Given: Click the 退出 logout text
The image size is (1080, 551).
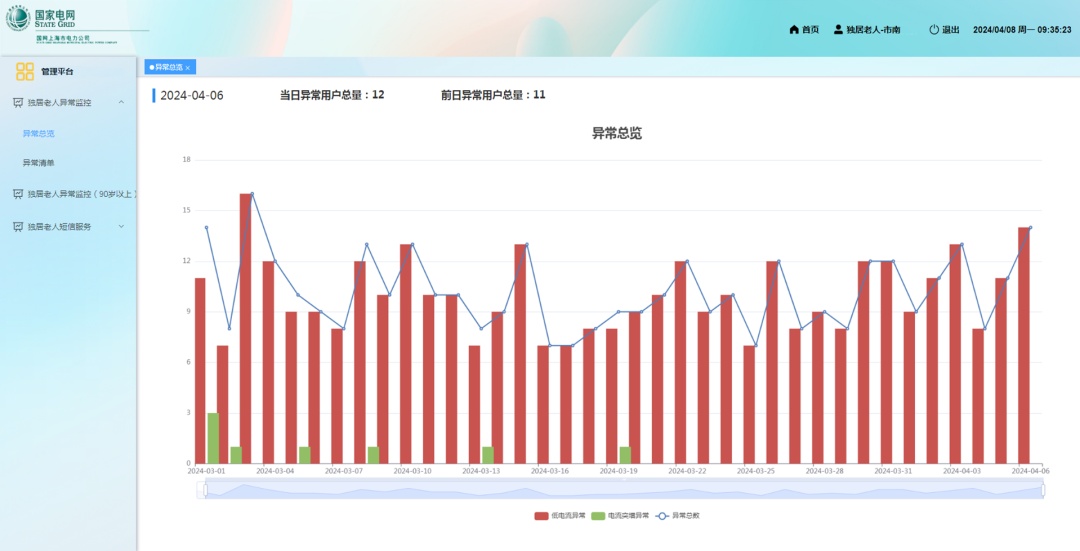Looking at the screenshot, I should click(x=951, y=30).
